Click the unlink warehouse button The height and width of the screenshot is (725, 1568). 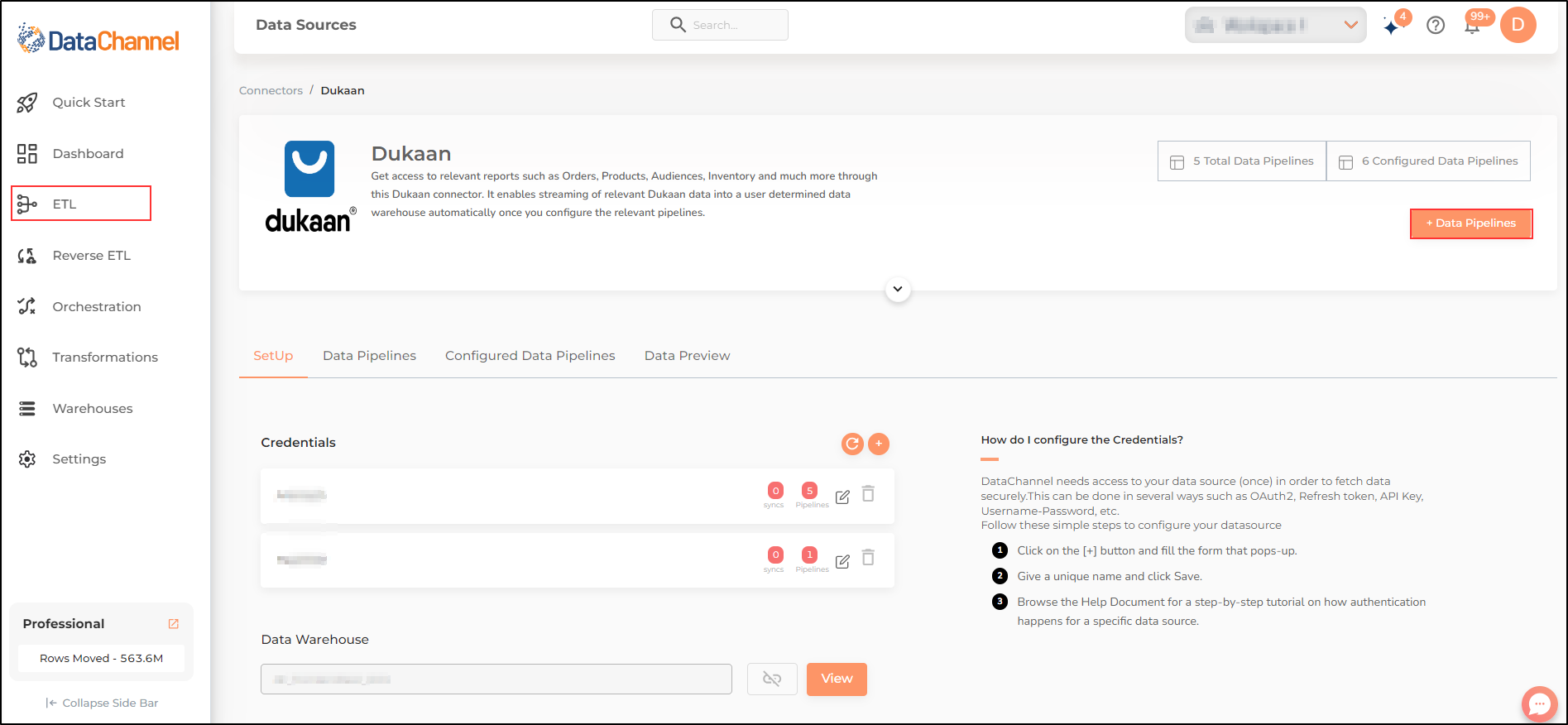pyautogui.click(x=772, y=679)
